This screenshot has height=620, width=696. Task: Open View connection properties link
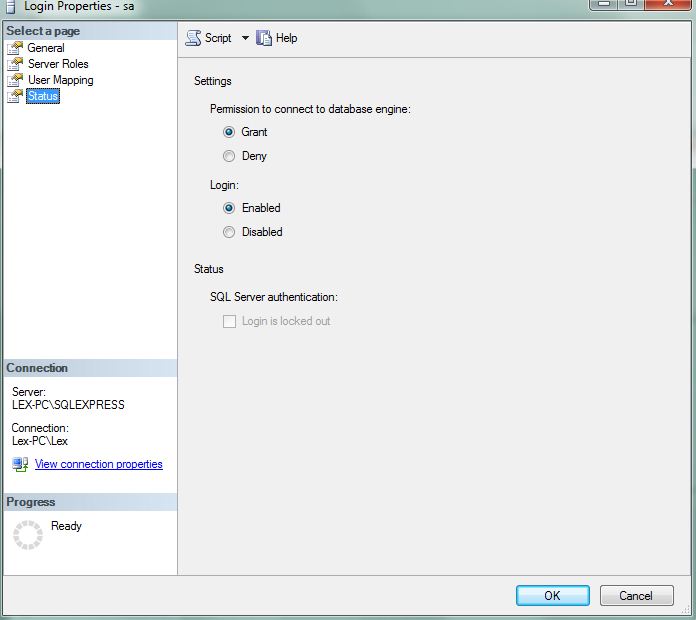pos(99,464)
